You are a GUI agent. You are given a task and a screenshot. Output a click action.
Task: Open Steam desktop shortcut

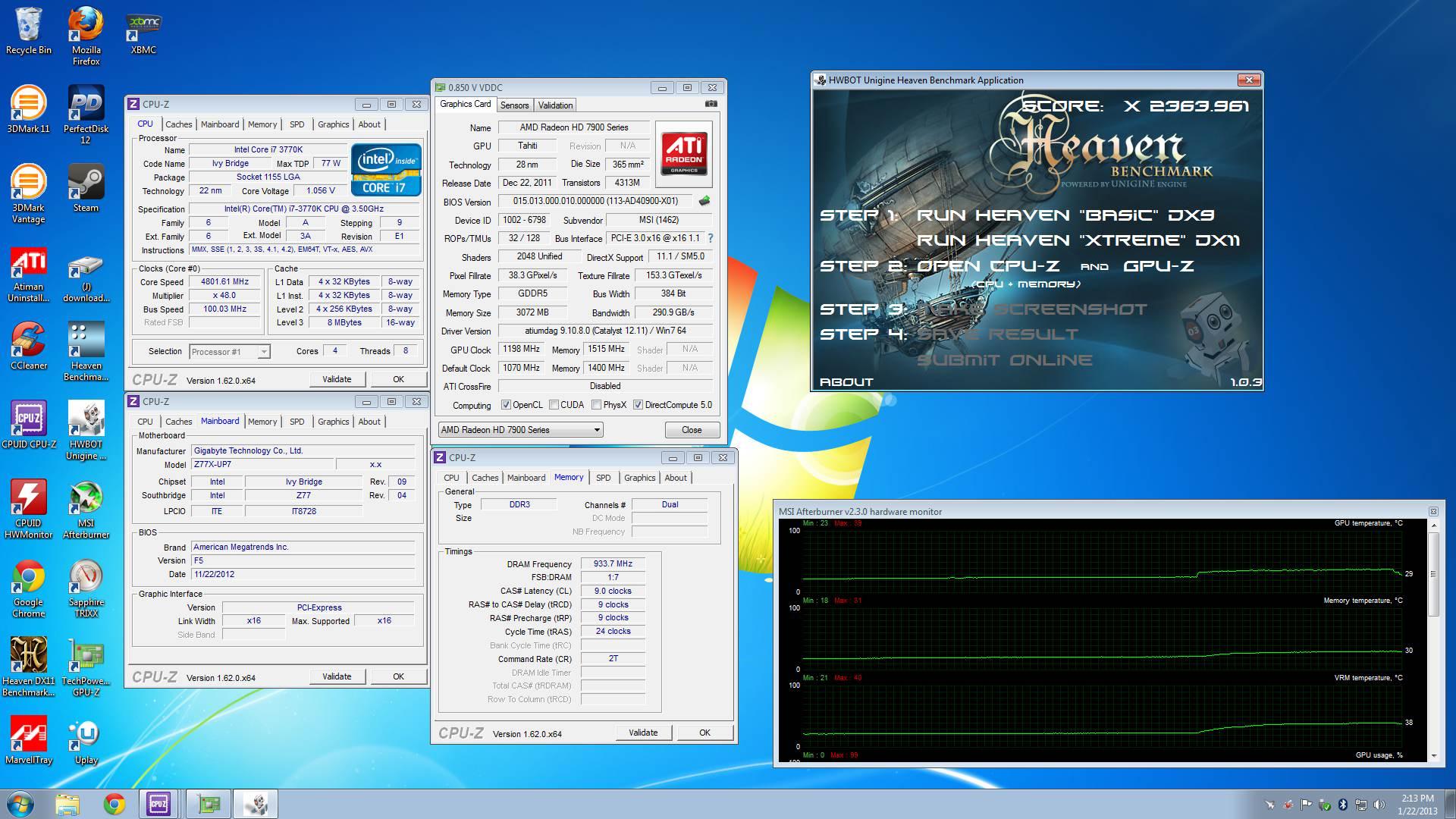86,190
